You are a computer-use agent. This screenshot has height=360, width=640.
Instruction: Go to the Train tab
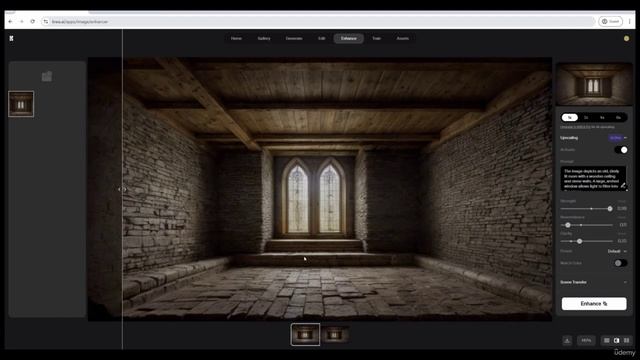tap(376, 38)
